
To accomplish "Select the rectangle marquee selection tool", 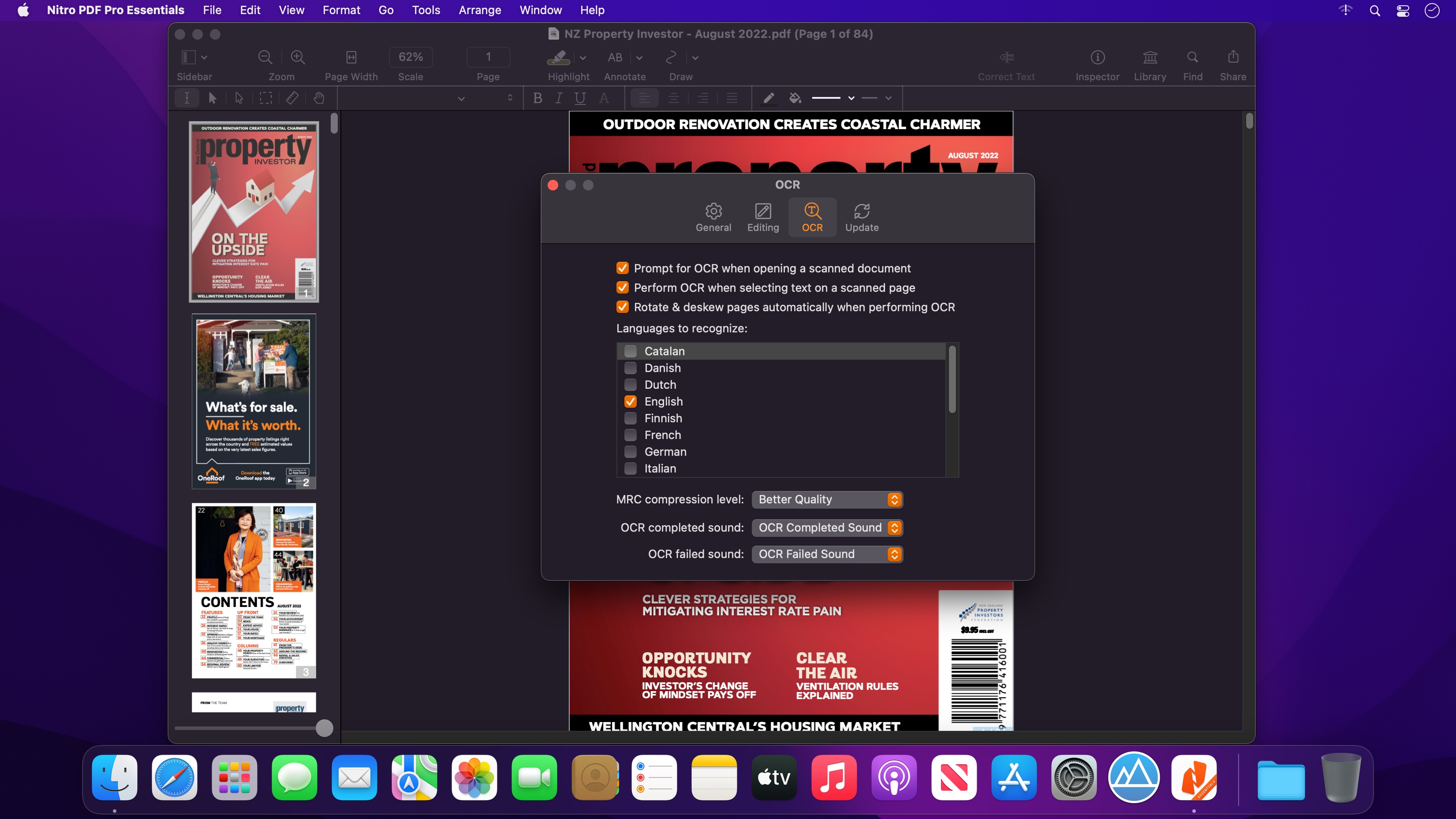I will pos(265,98).
